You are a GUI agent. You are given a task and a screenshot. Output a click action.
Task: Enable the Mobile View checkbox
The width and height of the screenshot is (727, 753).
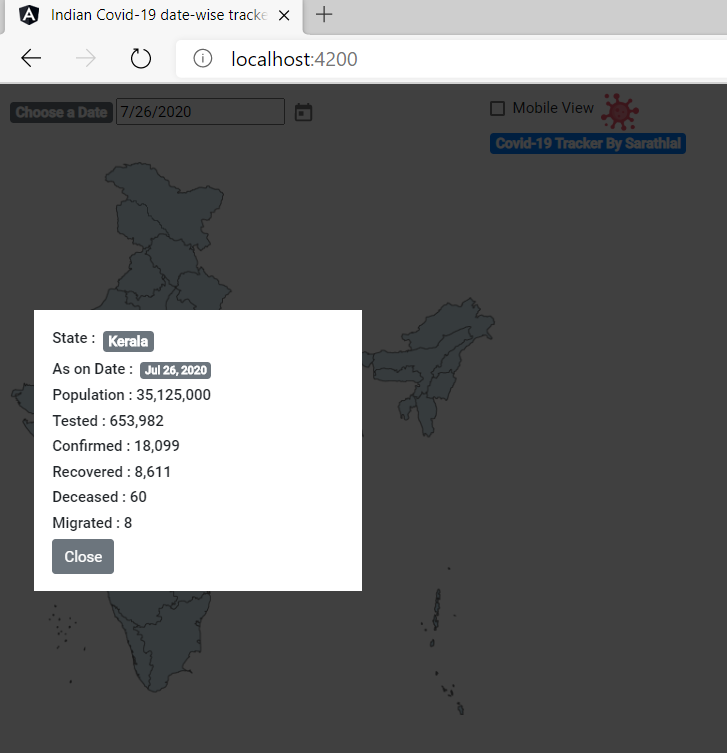497,109
